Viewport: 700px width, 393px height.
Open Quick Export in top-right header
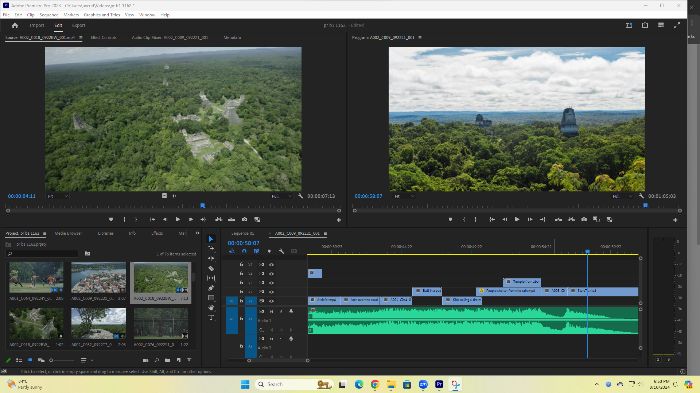(645, 25)
